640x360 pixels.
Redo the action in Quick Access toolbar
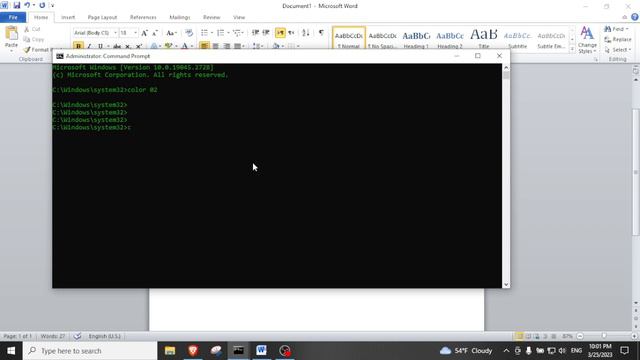click(42, 5)
